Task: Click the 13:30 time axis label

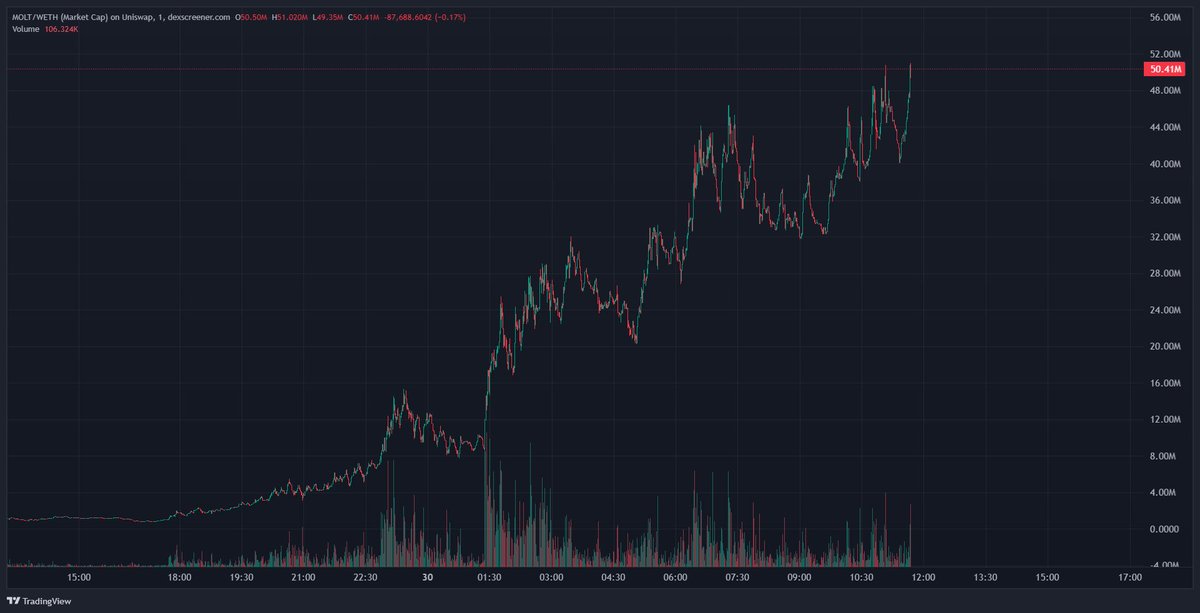Action: pyautogui.click(x=985, y=577)
